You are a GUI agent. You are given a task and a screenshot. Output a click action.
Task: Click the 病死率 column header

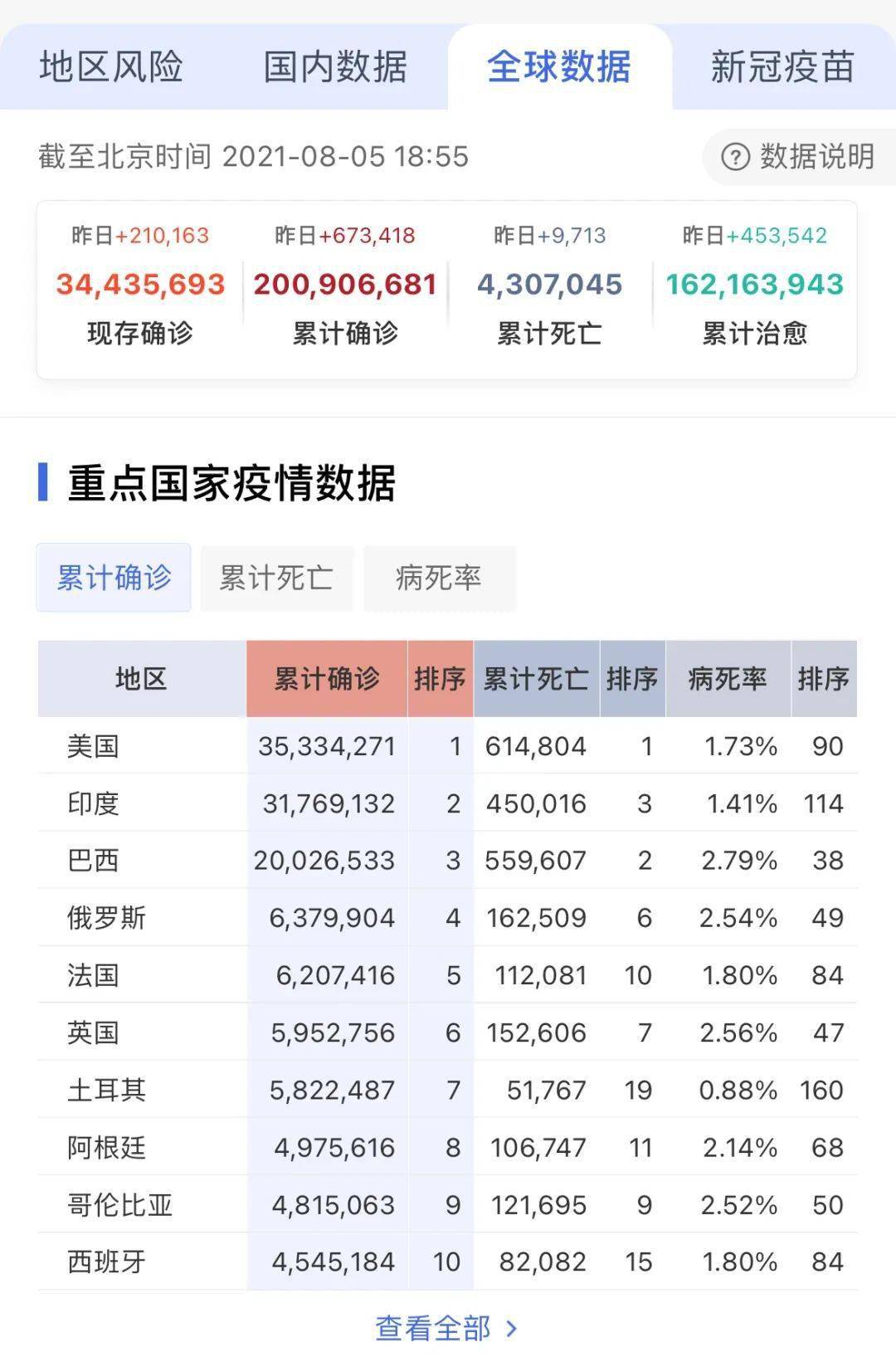pos(728,679)
